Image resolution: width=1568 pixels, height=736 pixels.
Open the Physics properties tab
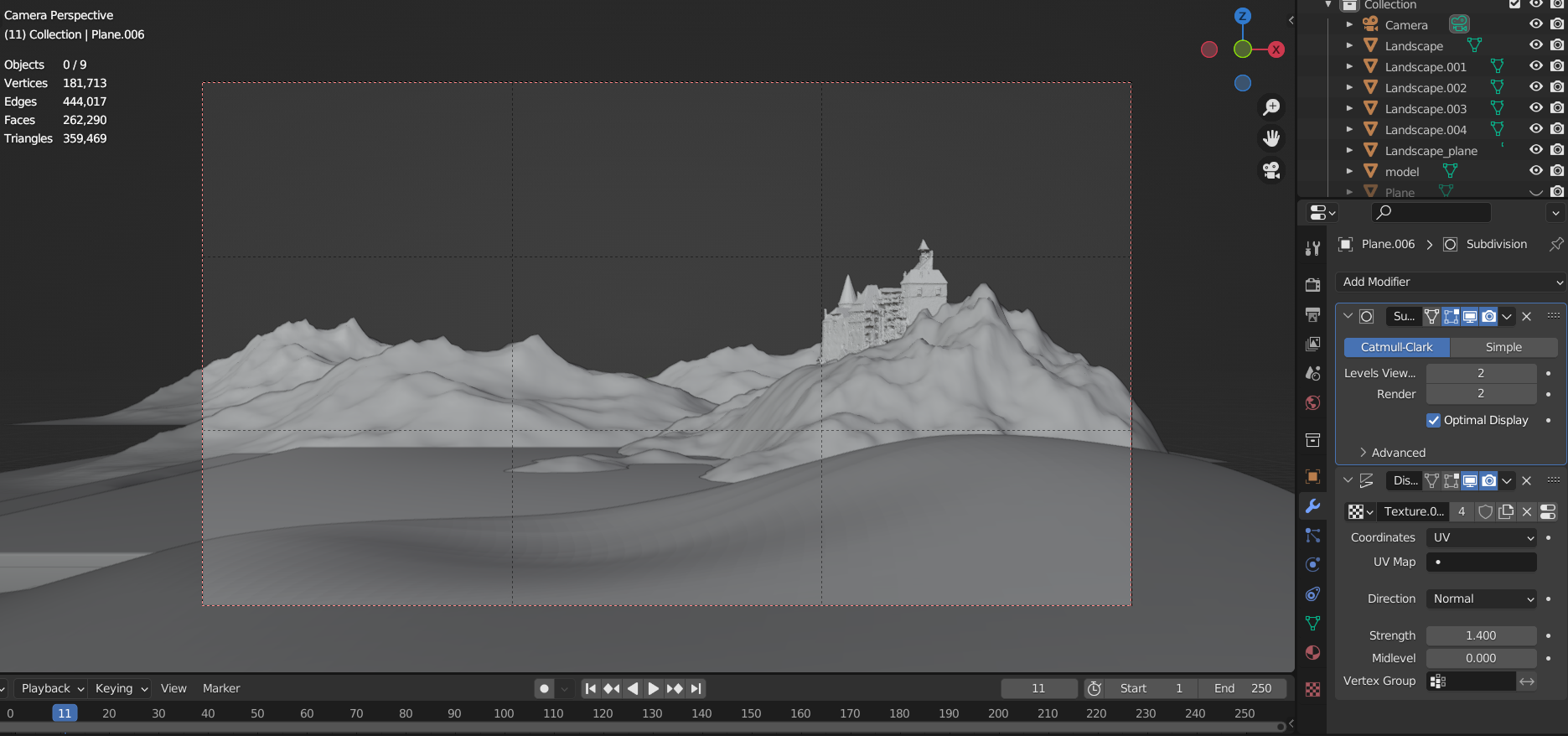(x=1312, y=565)
